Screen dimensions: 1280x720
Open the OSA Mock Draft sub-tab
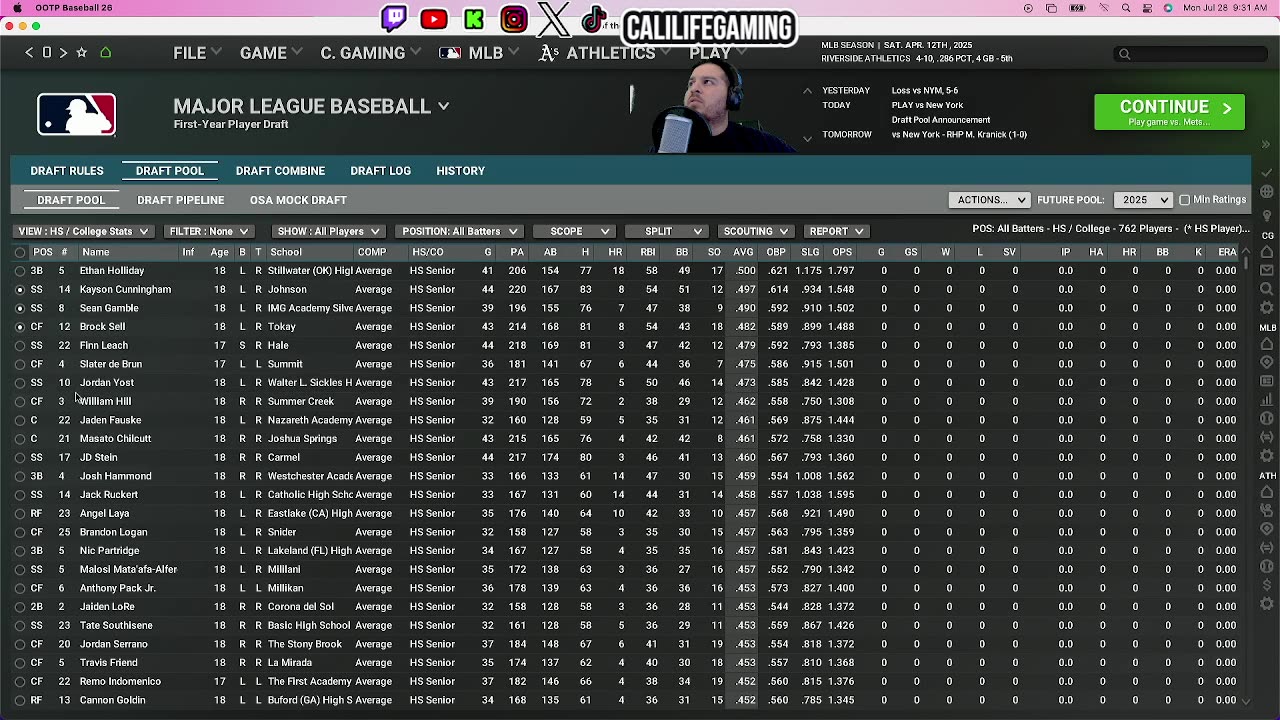tap(298, 200)
